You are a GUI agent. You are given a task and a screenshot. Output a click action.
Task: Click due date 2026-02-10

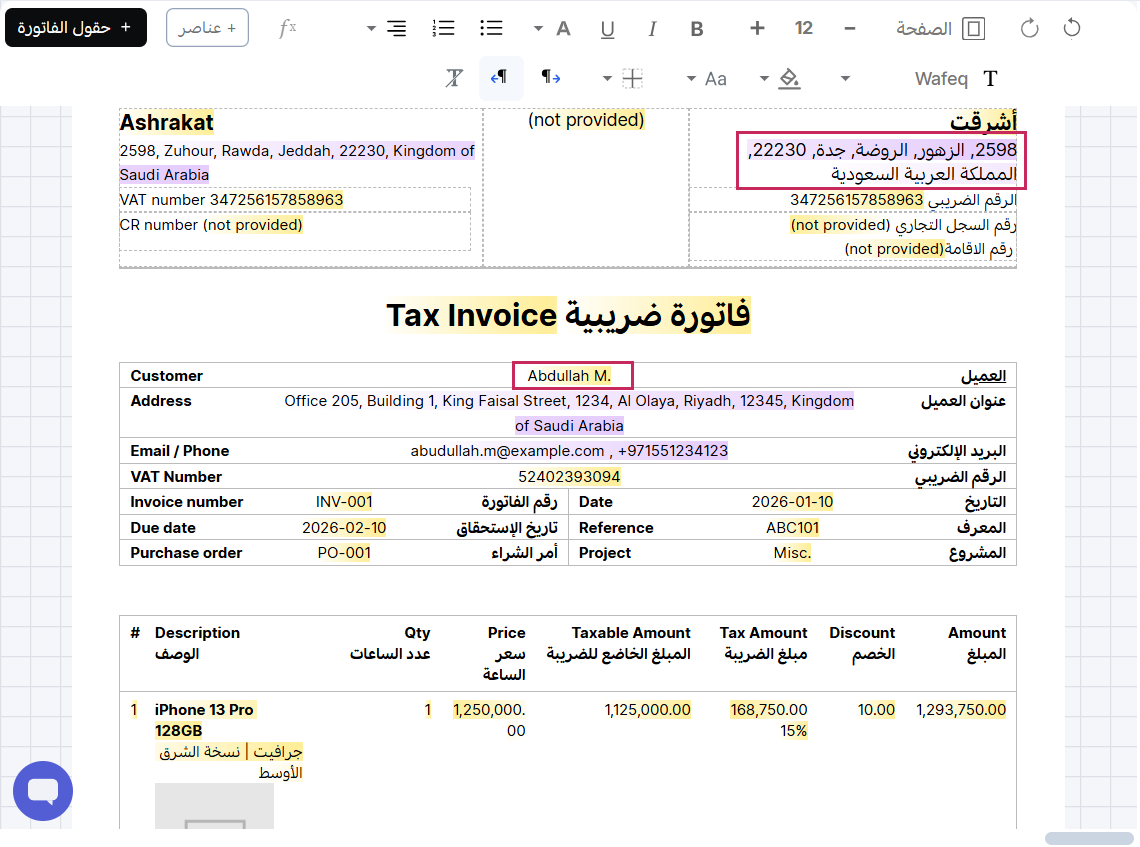[344, 528]
